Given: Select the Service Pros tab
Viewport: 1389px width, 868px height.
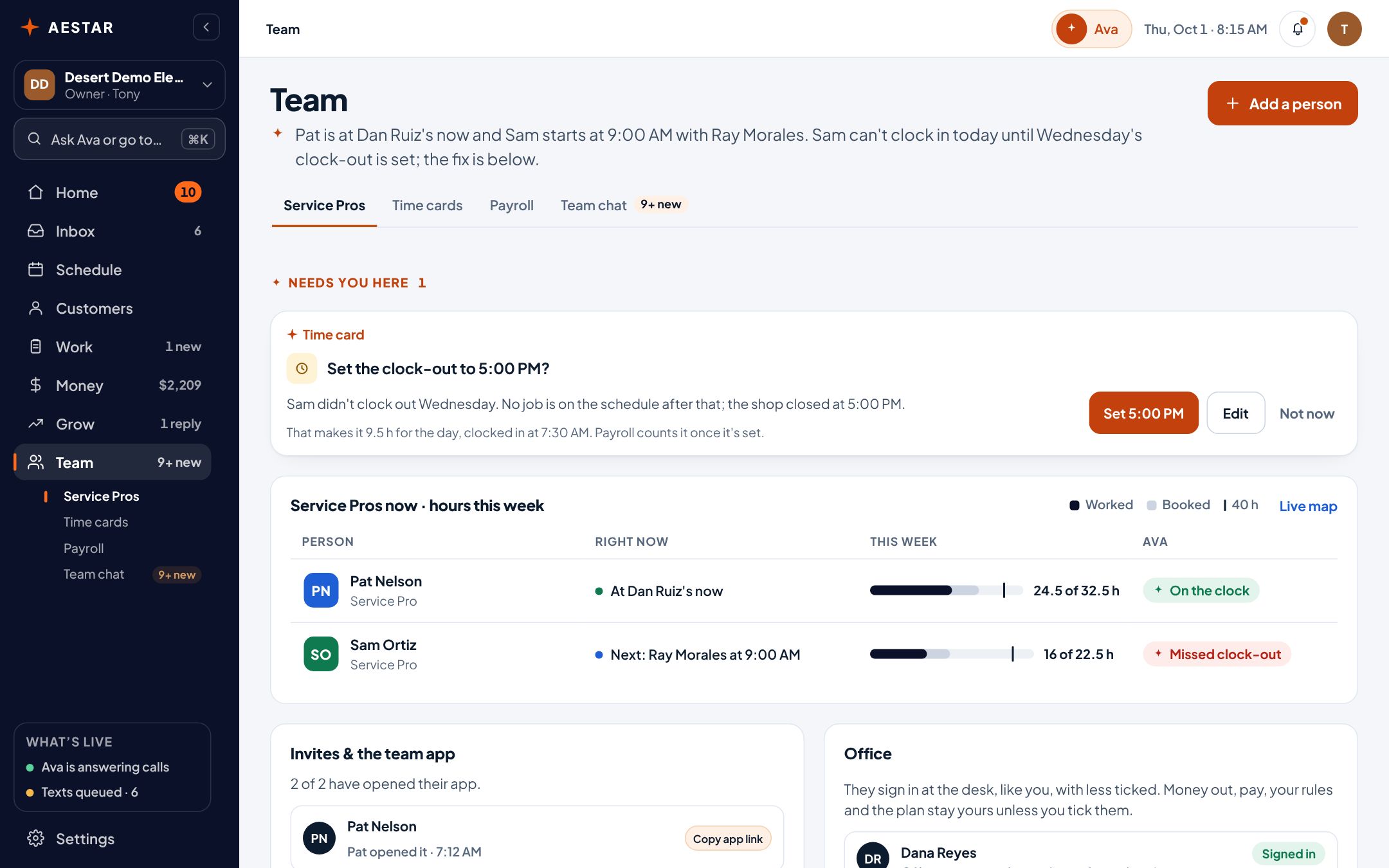Looking at the screenshot, I should click(324, 205).
